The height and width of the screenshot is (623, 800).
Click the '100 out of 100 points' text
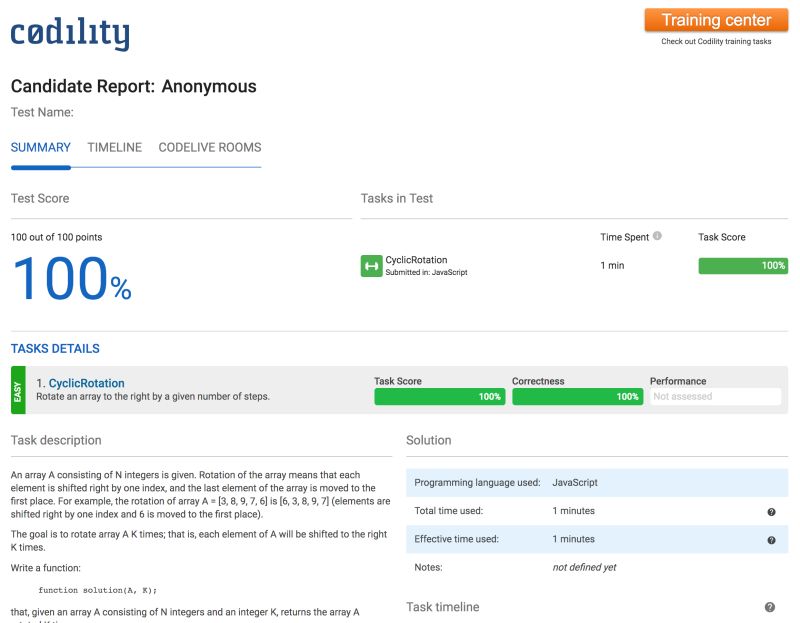[57, 237]
